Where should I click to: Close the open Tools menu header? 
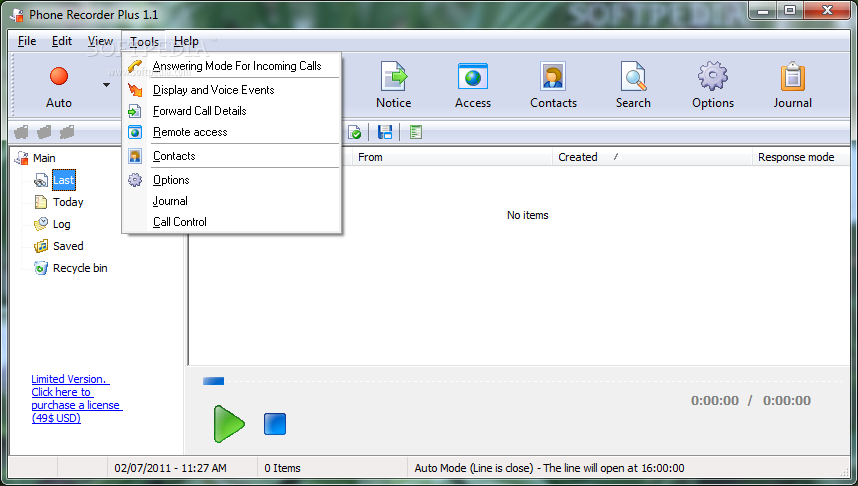[144, 42]
